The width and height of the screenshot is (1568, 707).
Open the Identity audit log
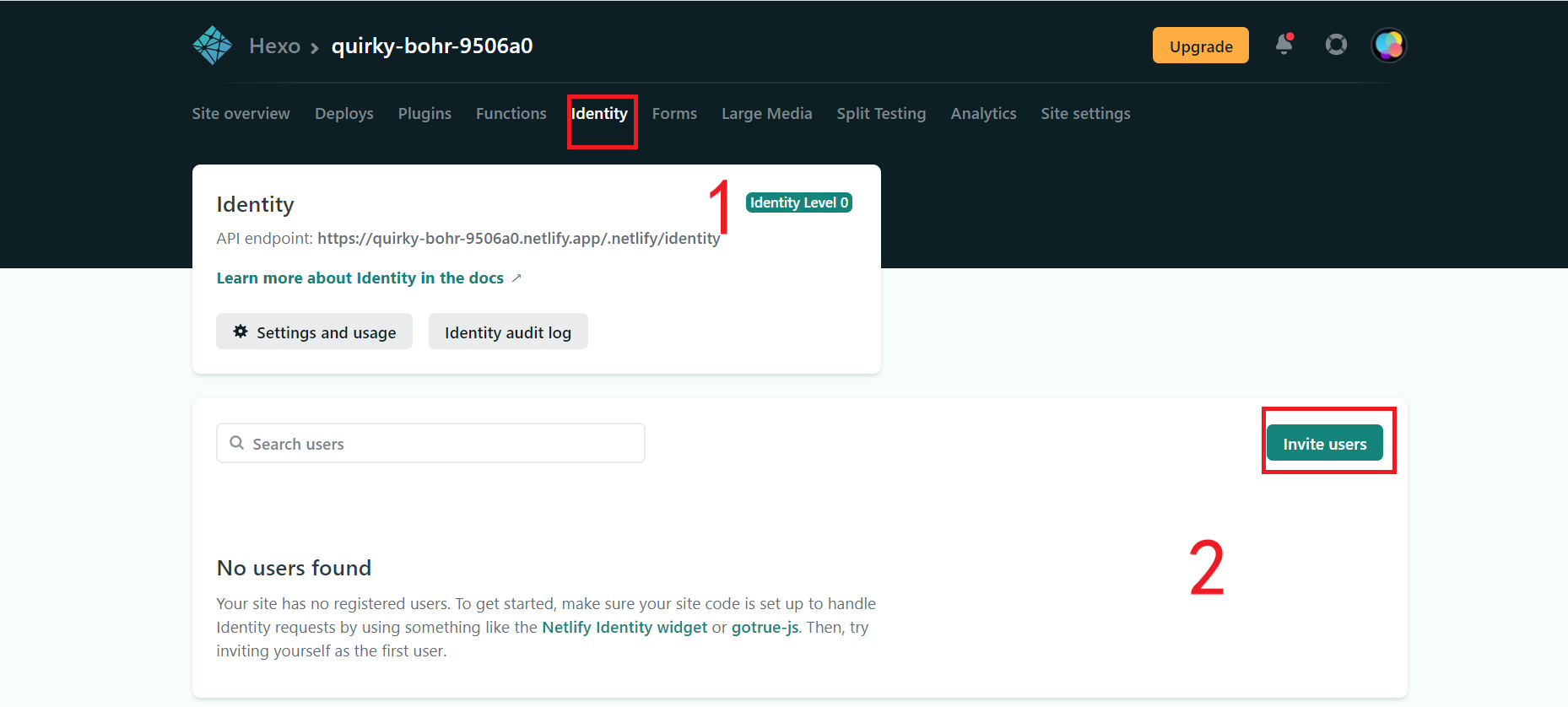(508, 332)
